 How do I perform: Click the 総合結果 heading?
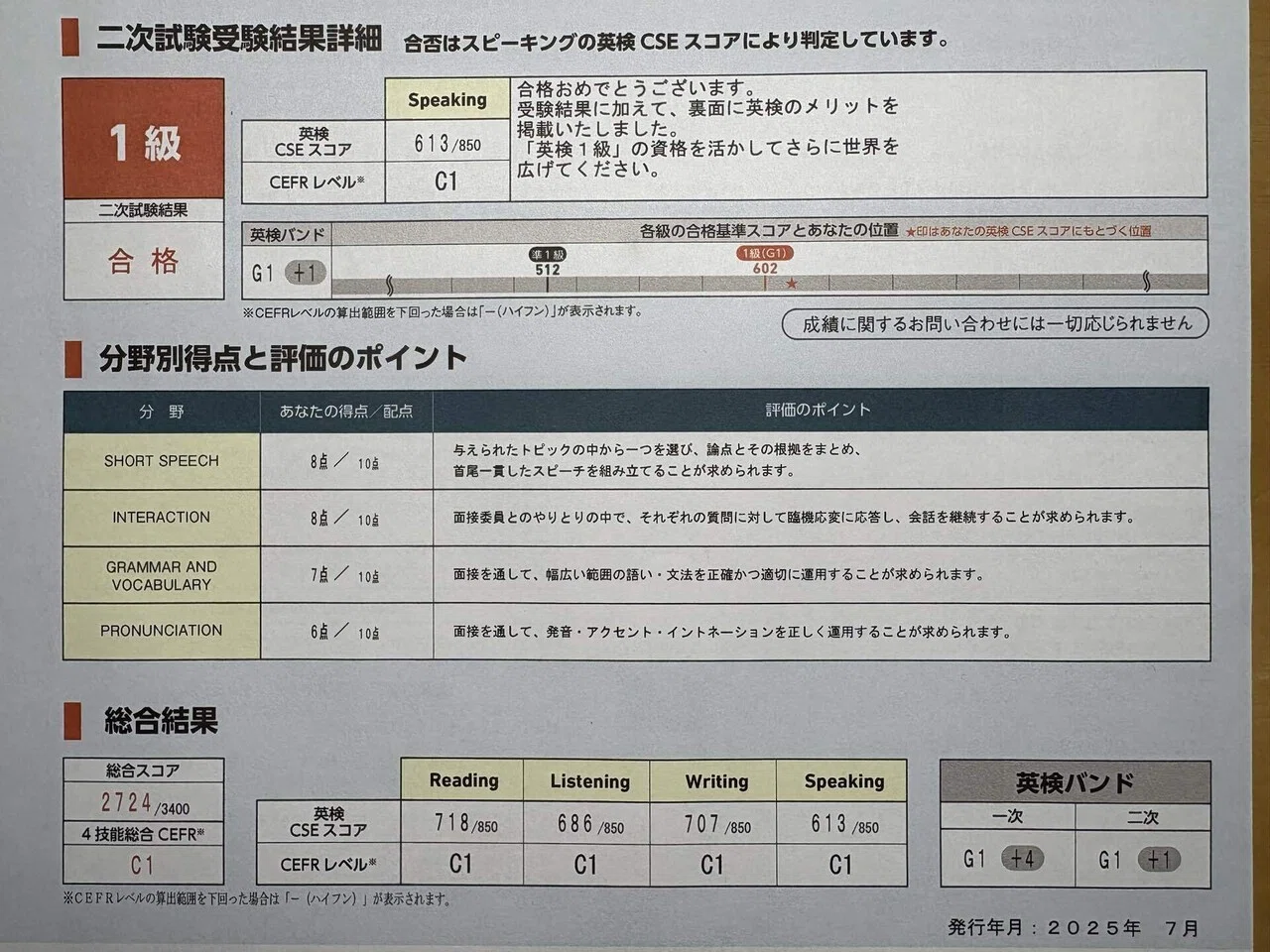(x=161, y=721)
